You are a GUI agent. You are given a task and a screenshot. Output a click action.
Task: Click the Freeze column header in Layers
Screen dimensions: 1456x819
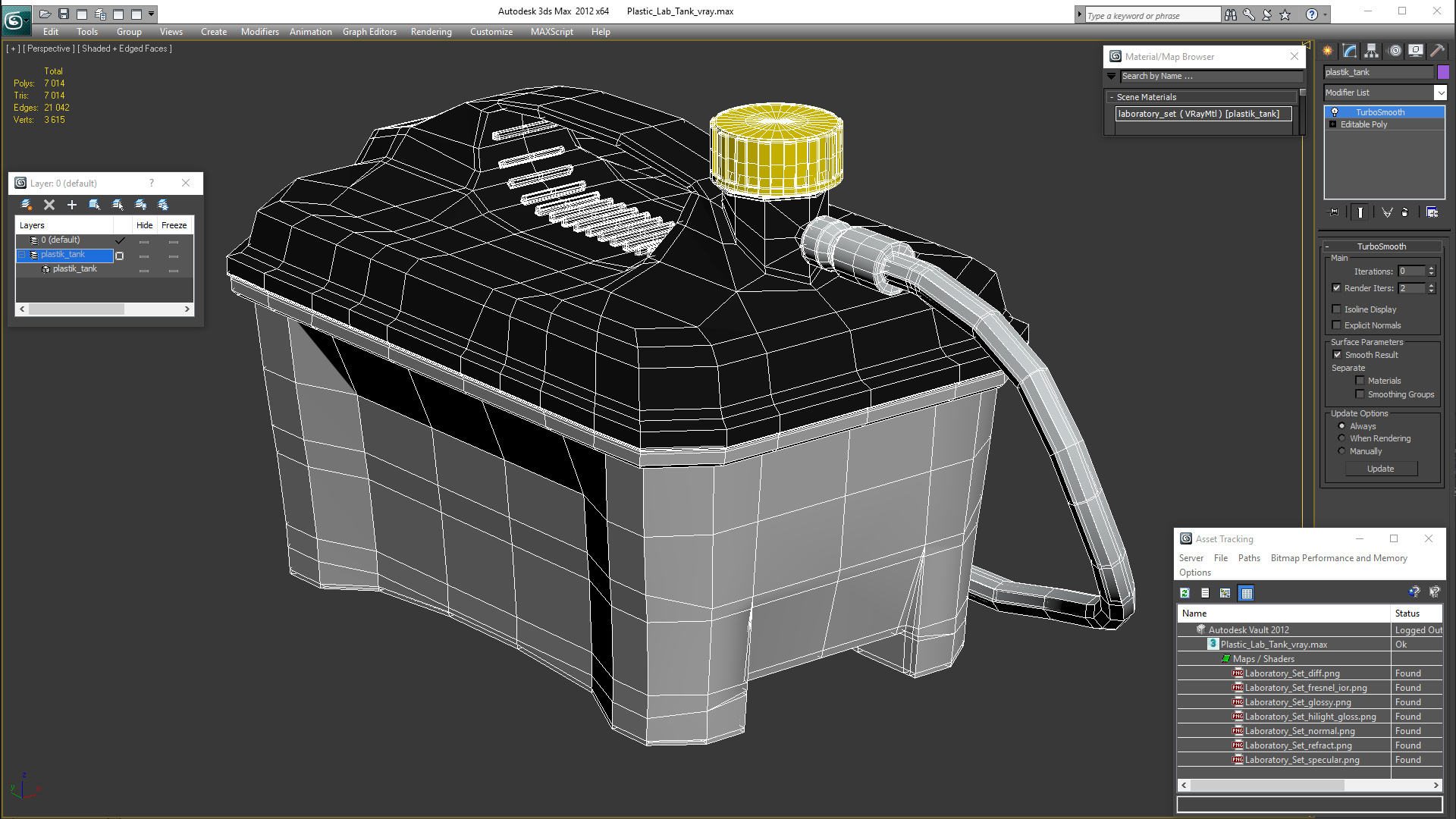tap(174, 225)
